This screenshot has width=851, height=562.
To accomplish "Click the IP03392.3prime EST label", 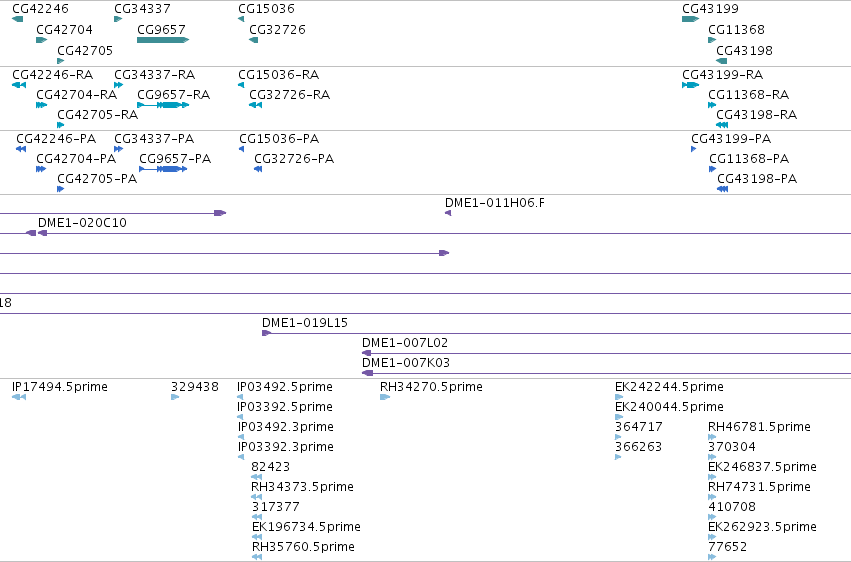I will tap(285, 447).
